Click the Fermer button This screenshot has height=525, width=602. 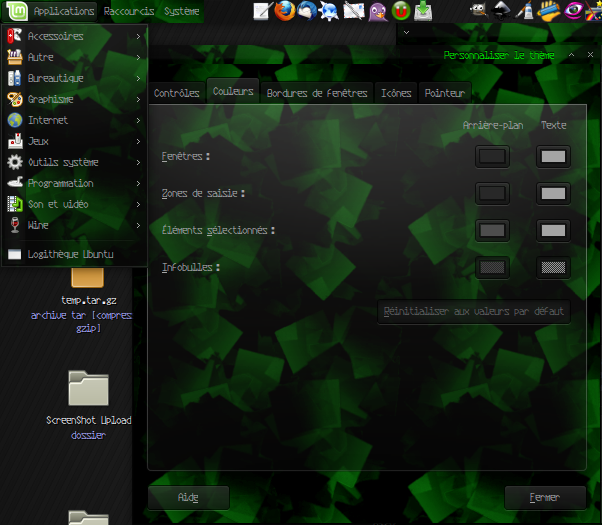pyautogui.click(x=545, y=498)
